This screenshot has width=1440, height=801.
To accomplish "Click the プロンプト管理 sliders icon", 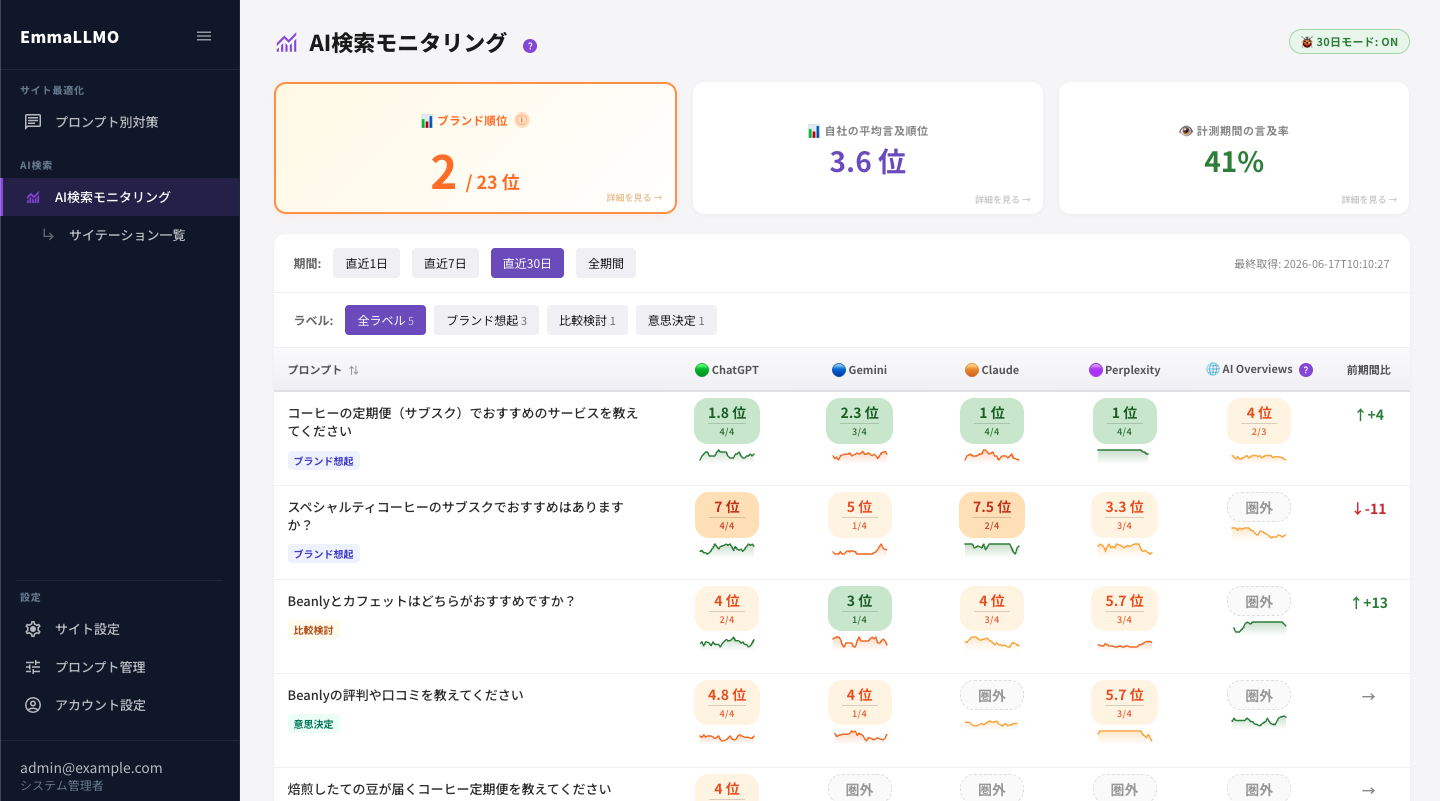I will 33,667.
